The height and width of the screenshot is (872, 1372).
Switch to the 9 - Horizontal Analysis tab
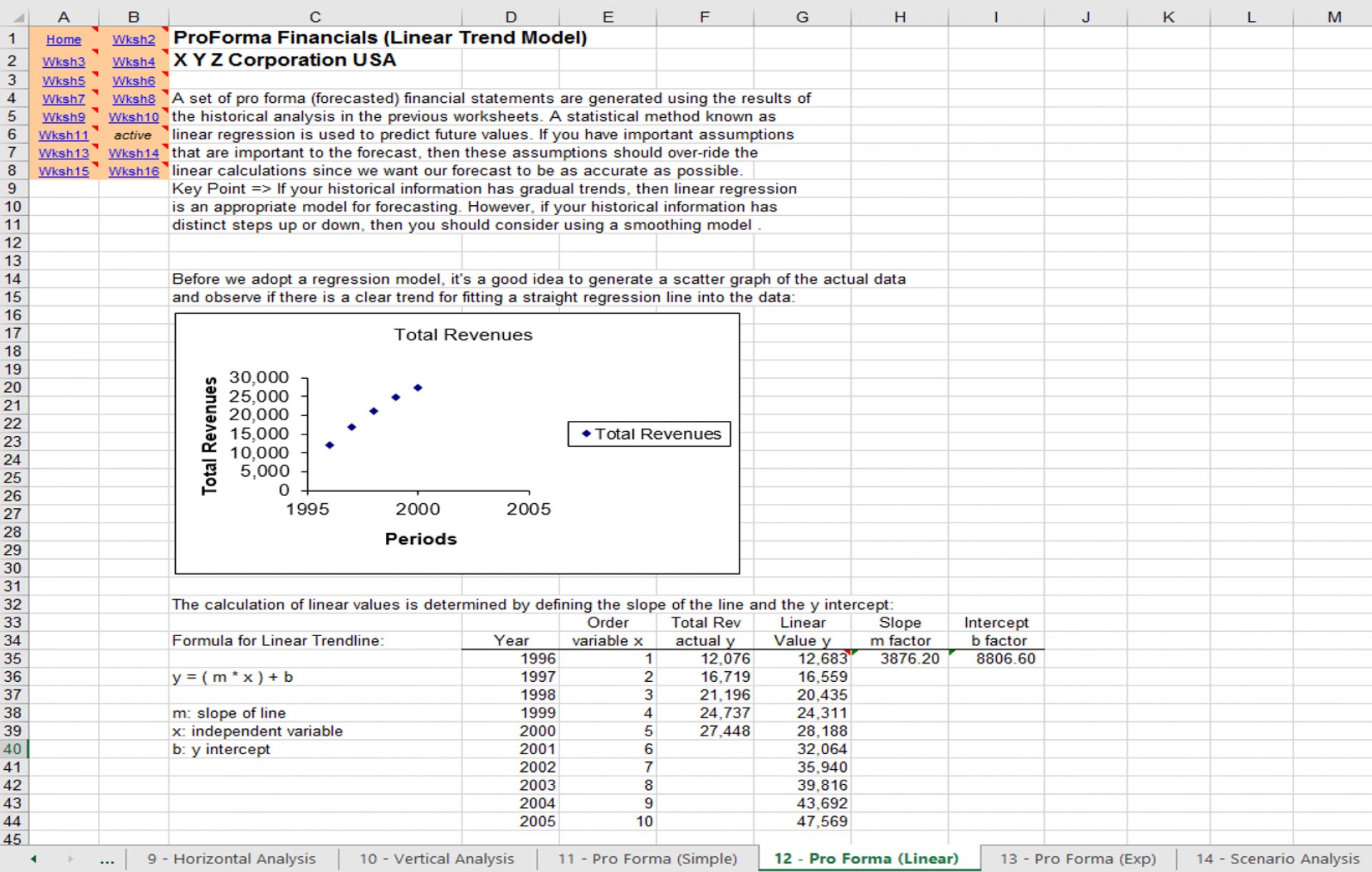point(232,858)
